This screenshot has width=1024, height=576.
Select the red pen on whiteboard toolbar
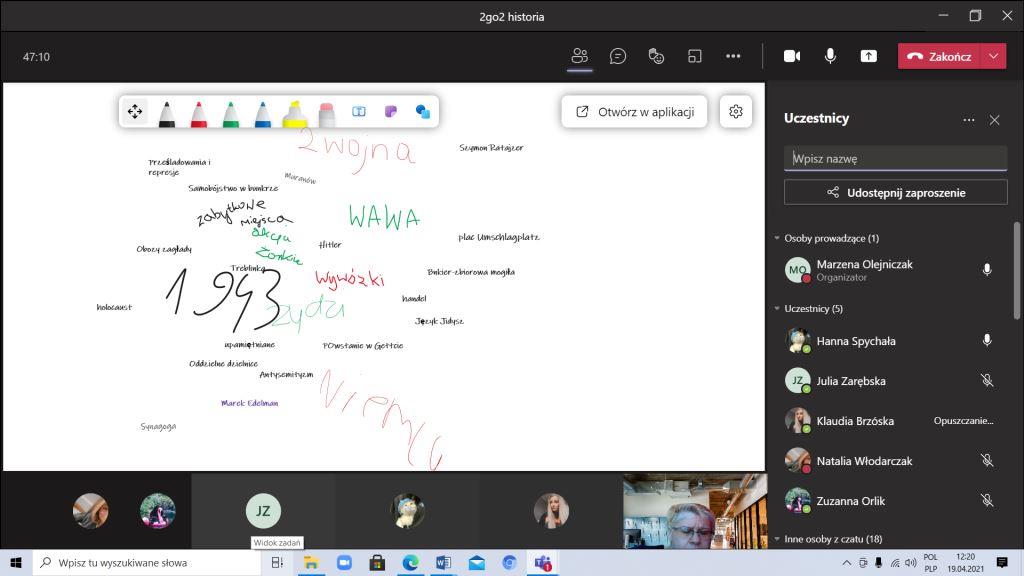point(198,113)
